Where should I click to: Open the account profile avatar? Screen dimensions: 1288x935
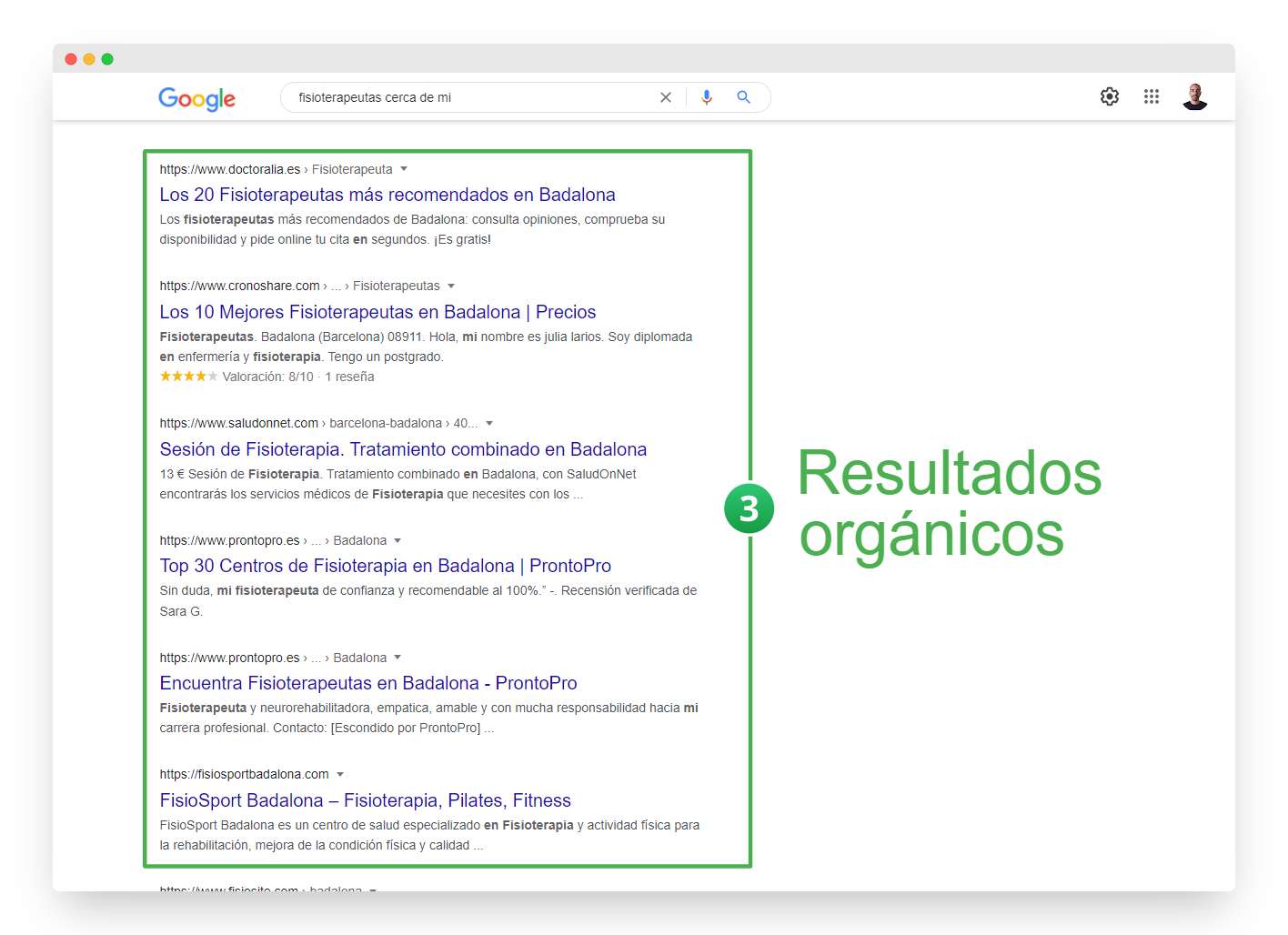point(1195,96)
